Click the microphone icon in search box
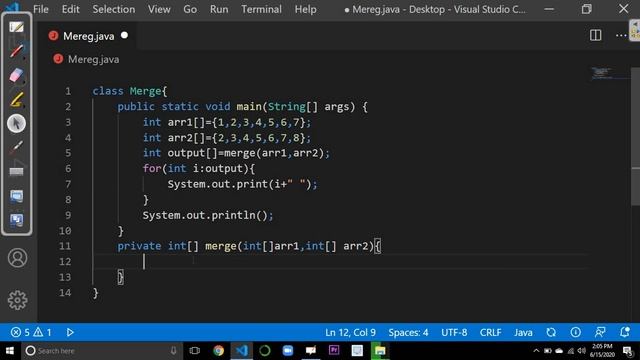The width and height of the screenshot is (640, 360). point(173,351)
